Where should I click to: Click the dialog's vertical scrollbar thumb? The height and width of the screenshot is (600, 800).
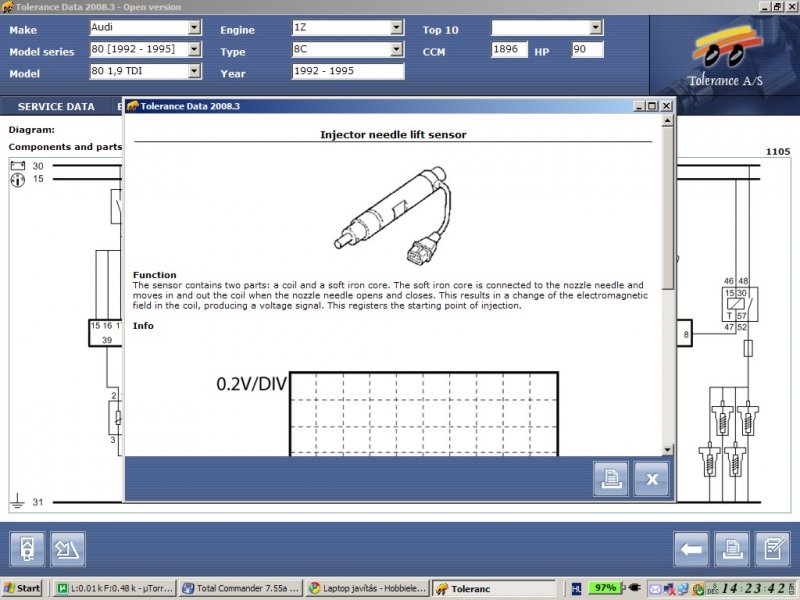(667, 208)
